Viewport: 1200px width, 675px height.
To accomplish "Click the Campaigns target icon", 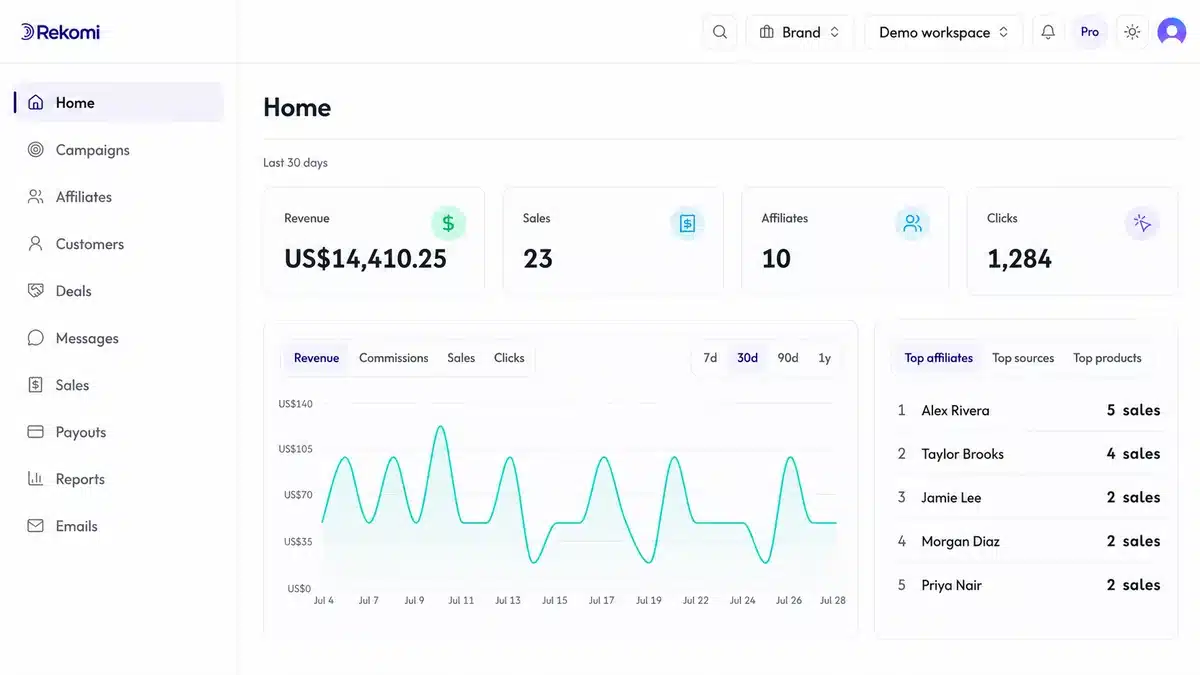I will [x=36, y=150].
